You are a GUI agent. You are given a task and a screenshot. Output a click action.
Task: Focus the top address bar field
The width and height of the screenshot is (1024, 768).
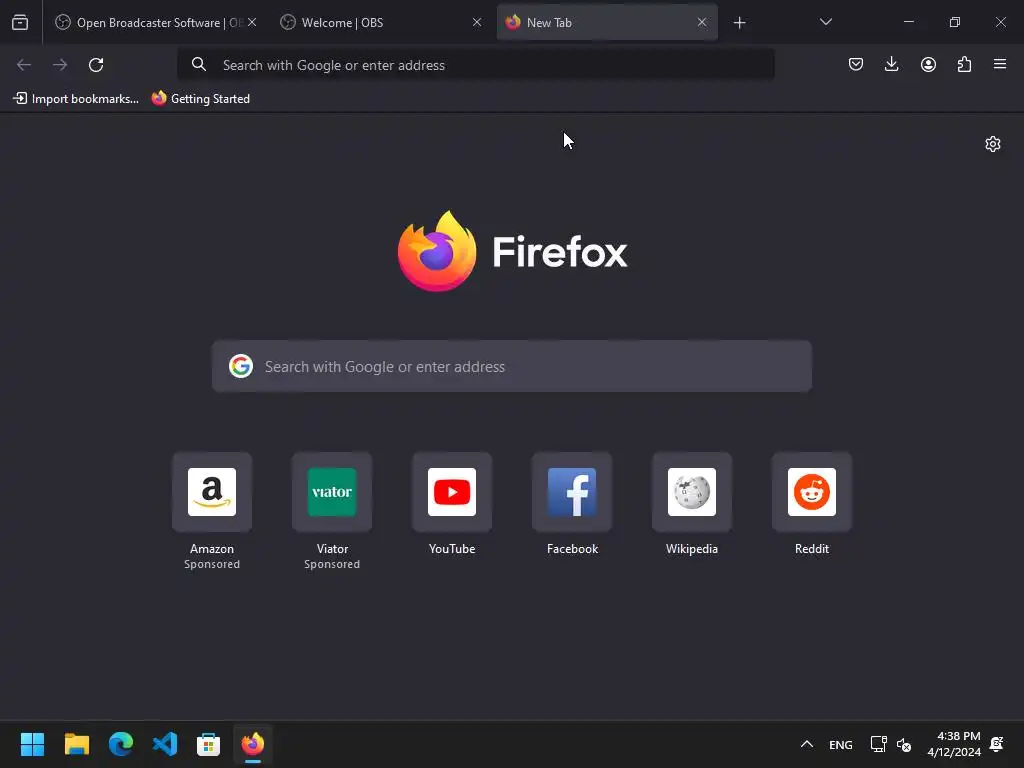(476, 65)
